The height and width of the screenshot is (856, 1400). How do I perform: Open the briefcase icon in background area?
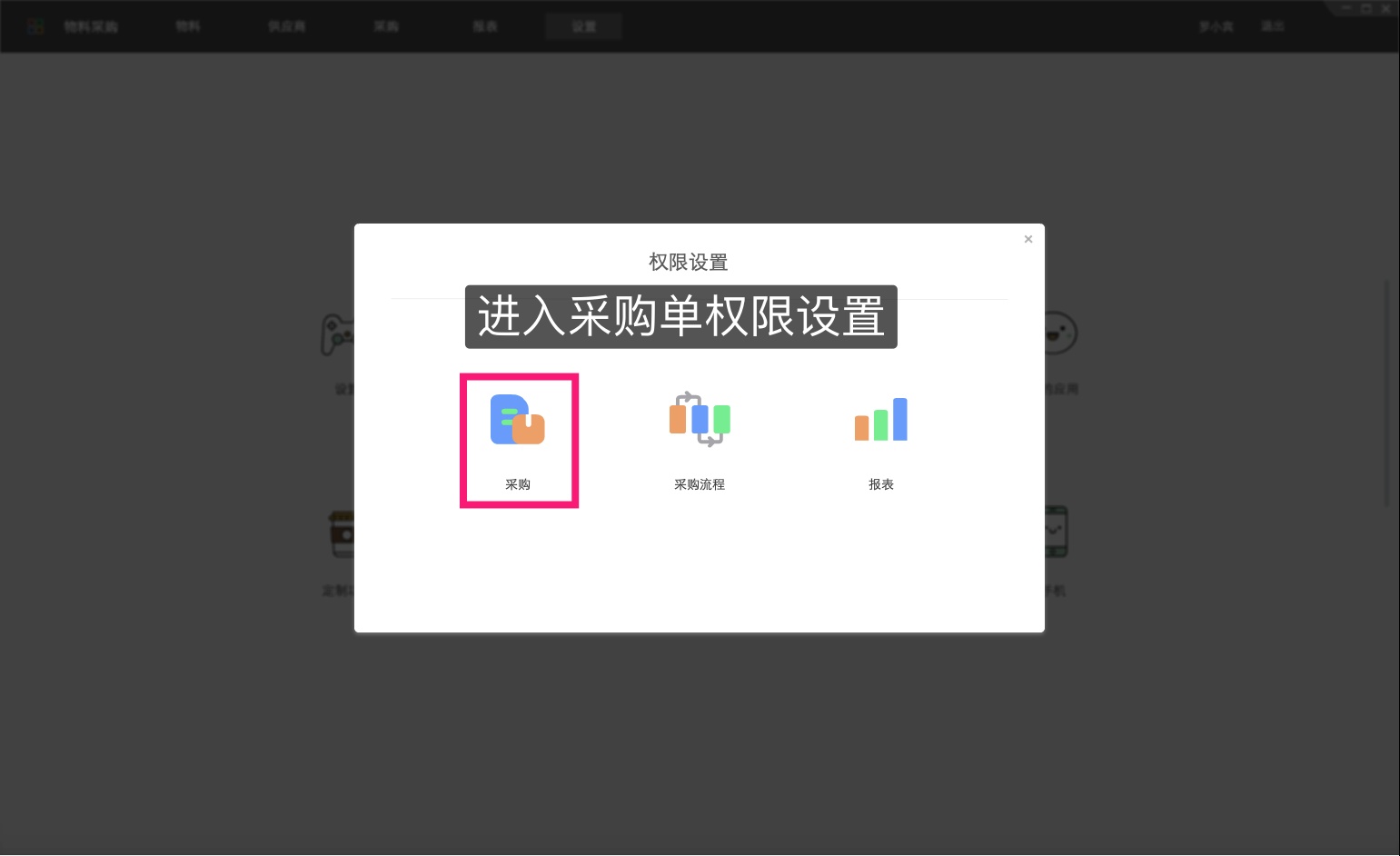pyautogui.click(x=342, y=533)
